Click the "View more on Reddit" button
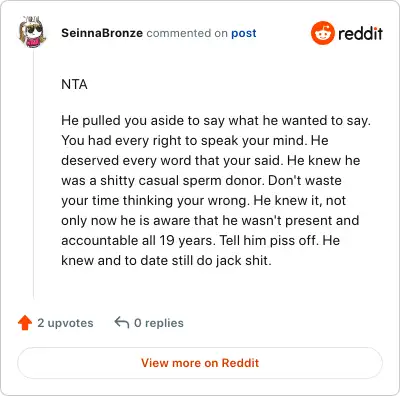Screen dimensions: 400x396 [200, 363]
